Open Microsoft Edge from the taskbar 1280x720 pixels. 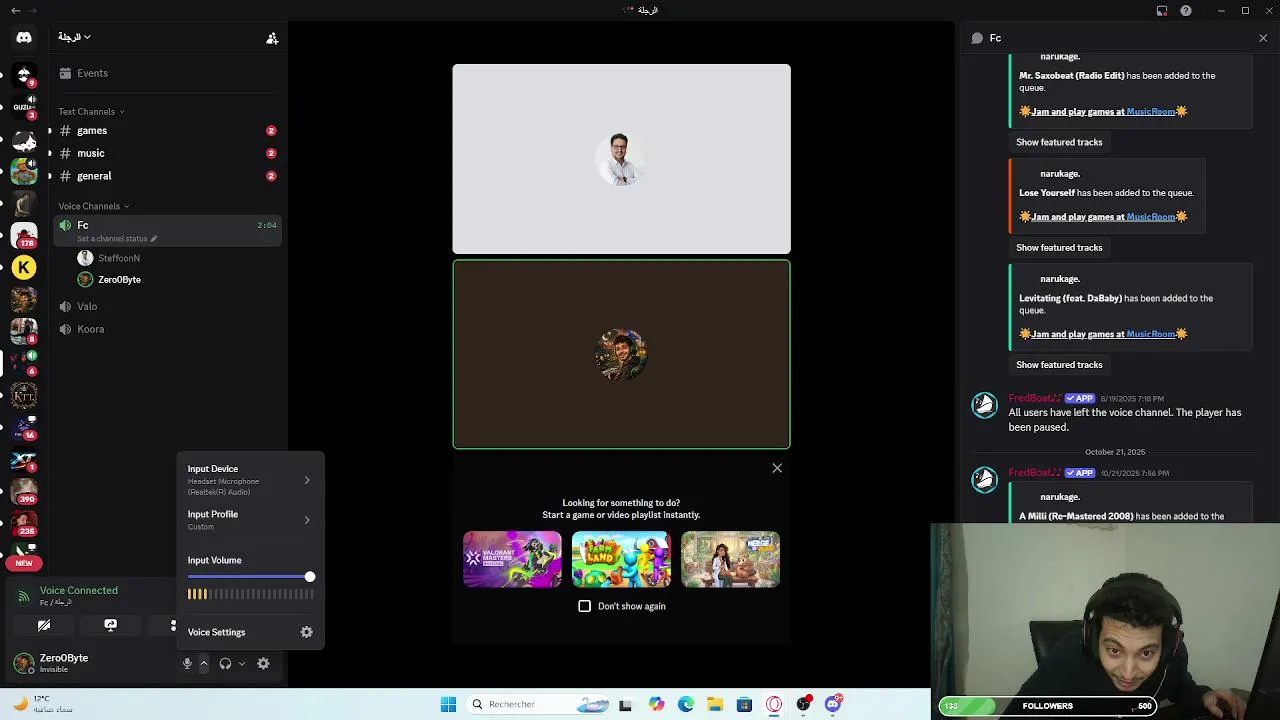click(x=686, y=704)
